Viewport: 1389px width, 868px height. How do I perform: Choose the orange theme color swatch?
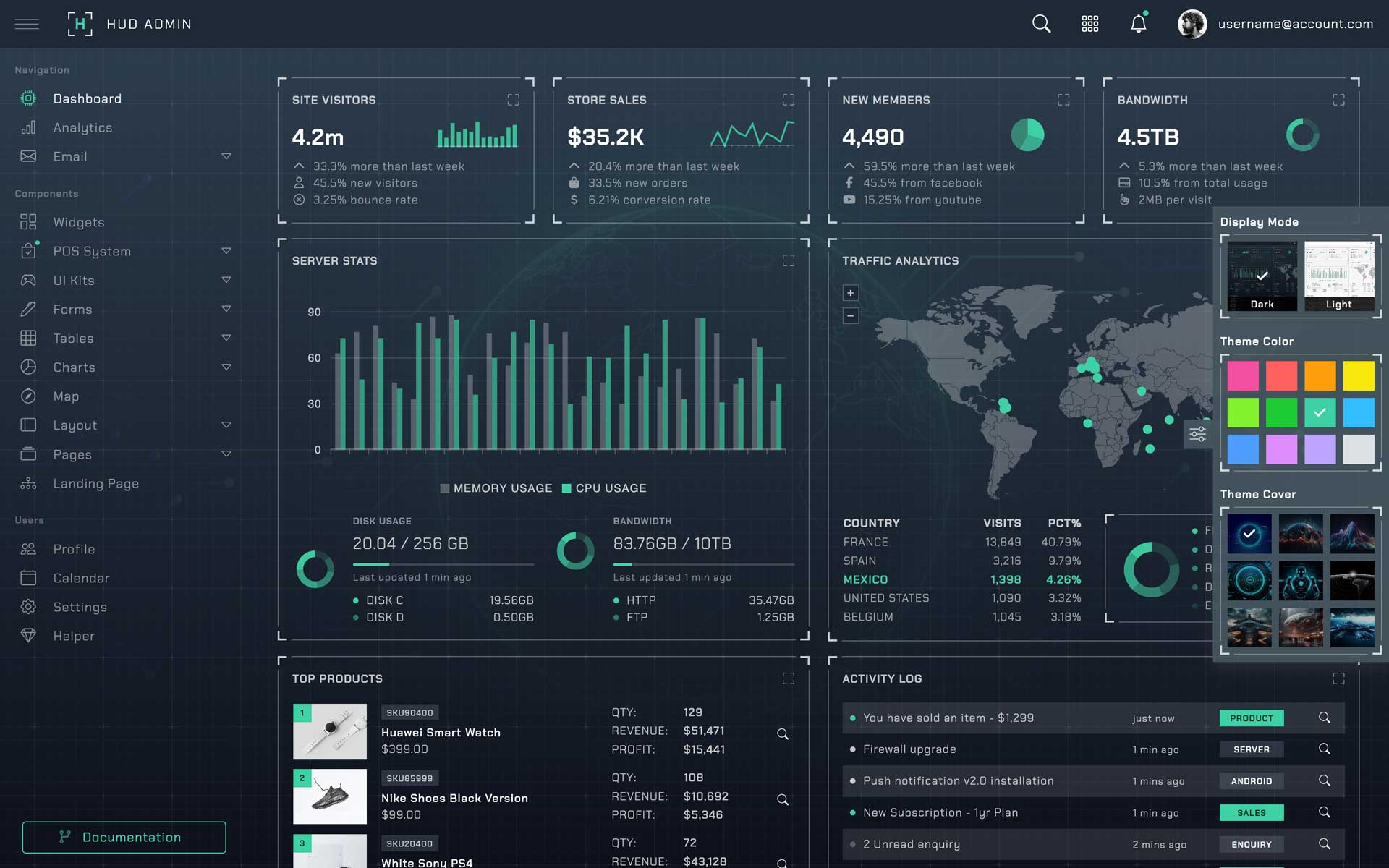coord(1320,376)
